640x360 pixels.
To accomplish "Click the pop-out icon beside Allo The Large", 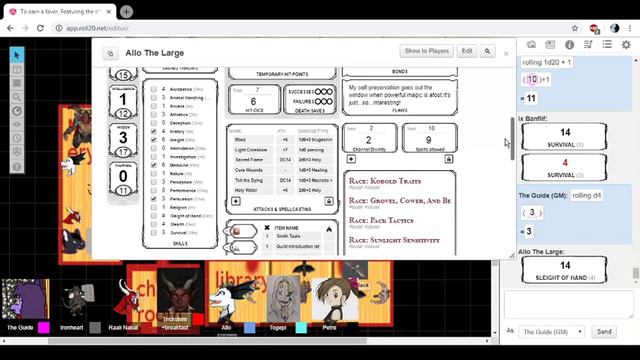I will 110,53.
